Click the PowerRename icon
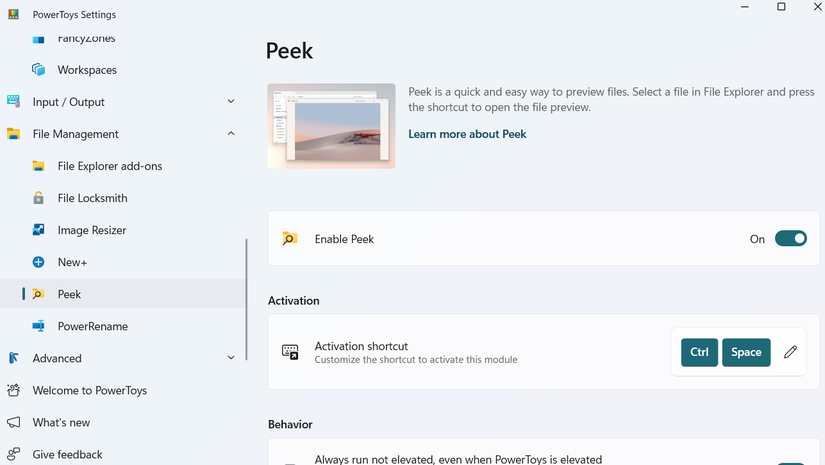 (38, 326)
